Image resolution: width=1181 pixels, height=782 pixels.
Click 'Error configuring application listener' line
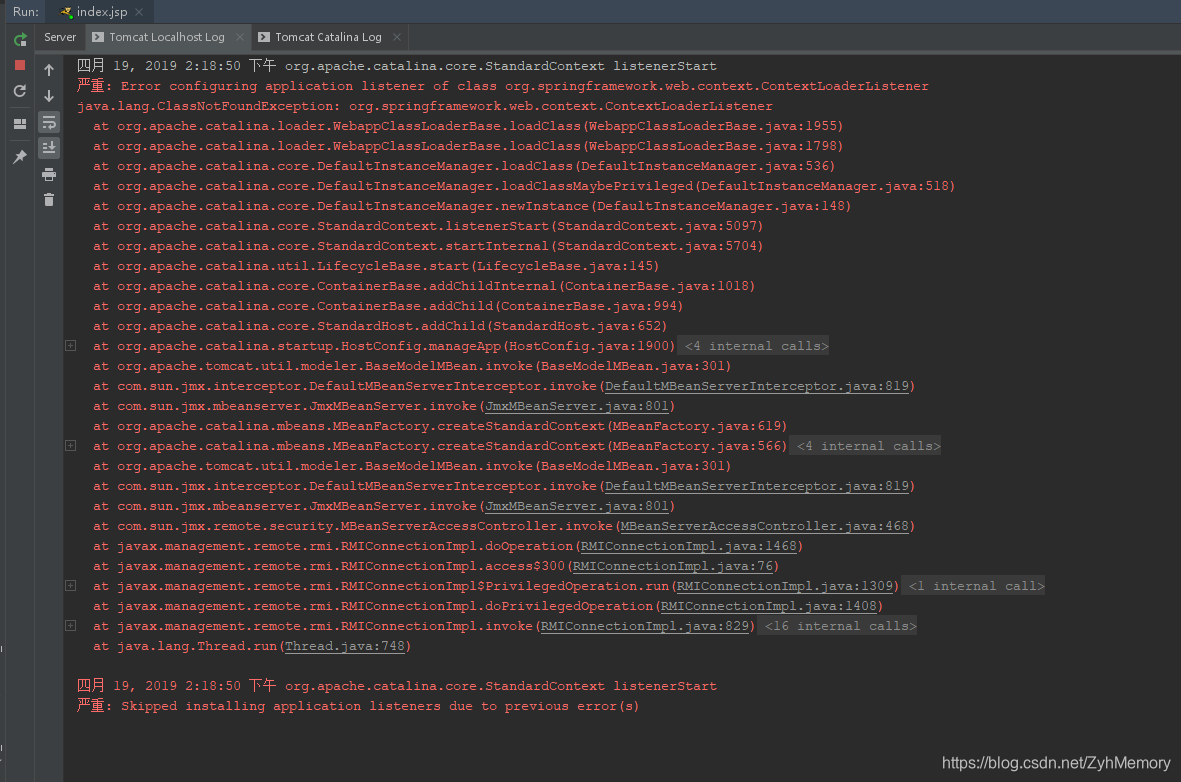click(502, 86)
